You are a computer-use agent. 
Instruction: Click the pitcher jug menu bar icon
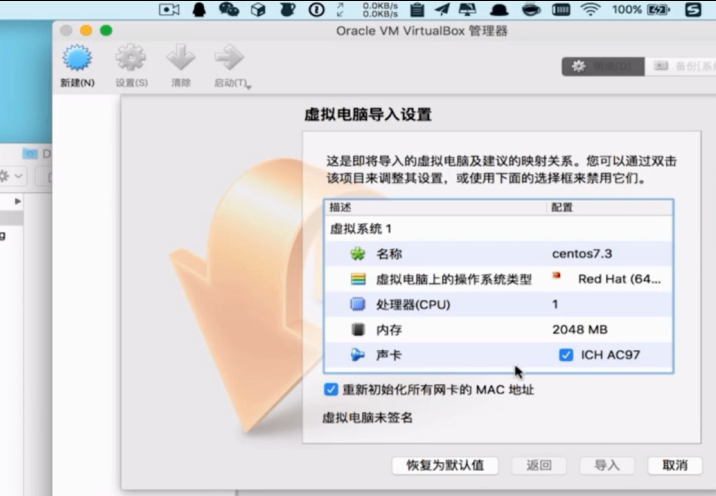tap(287, 10)
